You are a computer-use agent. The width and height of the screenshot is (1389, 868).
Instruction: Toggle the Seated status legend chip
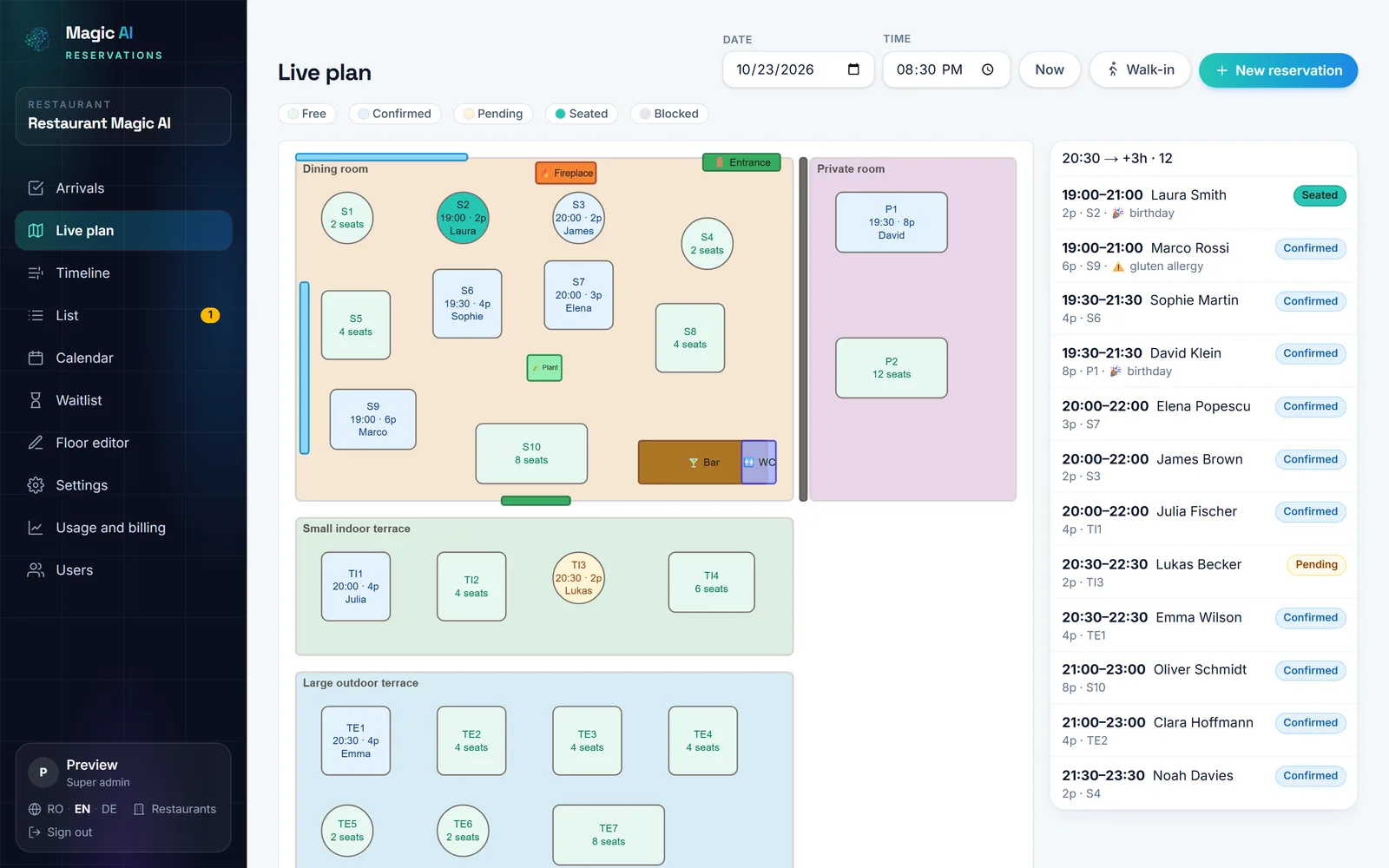pos(582,114)
